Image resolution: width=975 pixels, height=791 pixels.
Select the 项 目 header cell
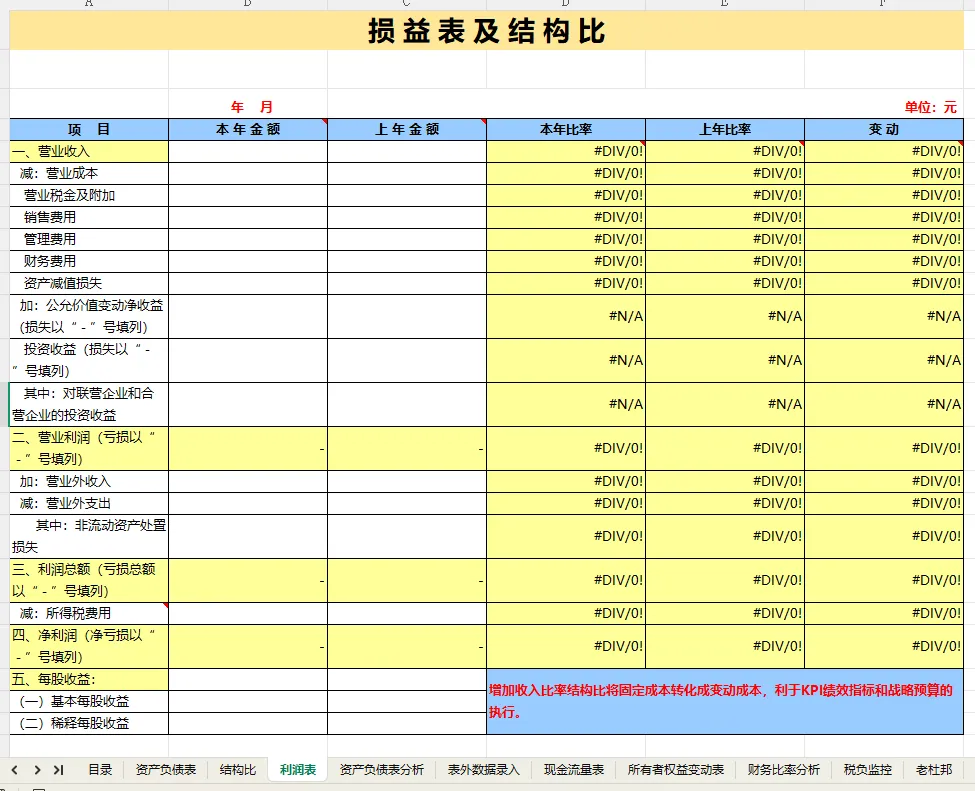pos(89,129)
